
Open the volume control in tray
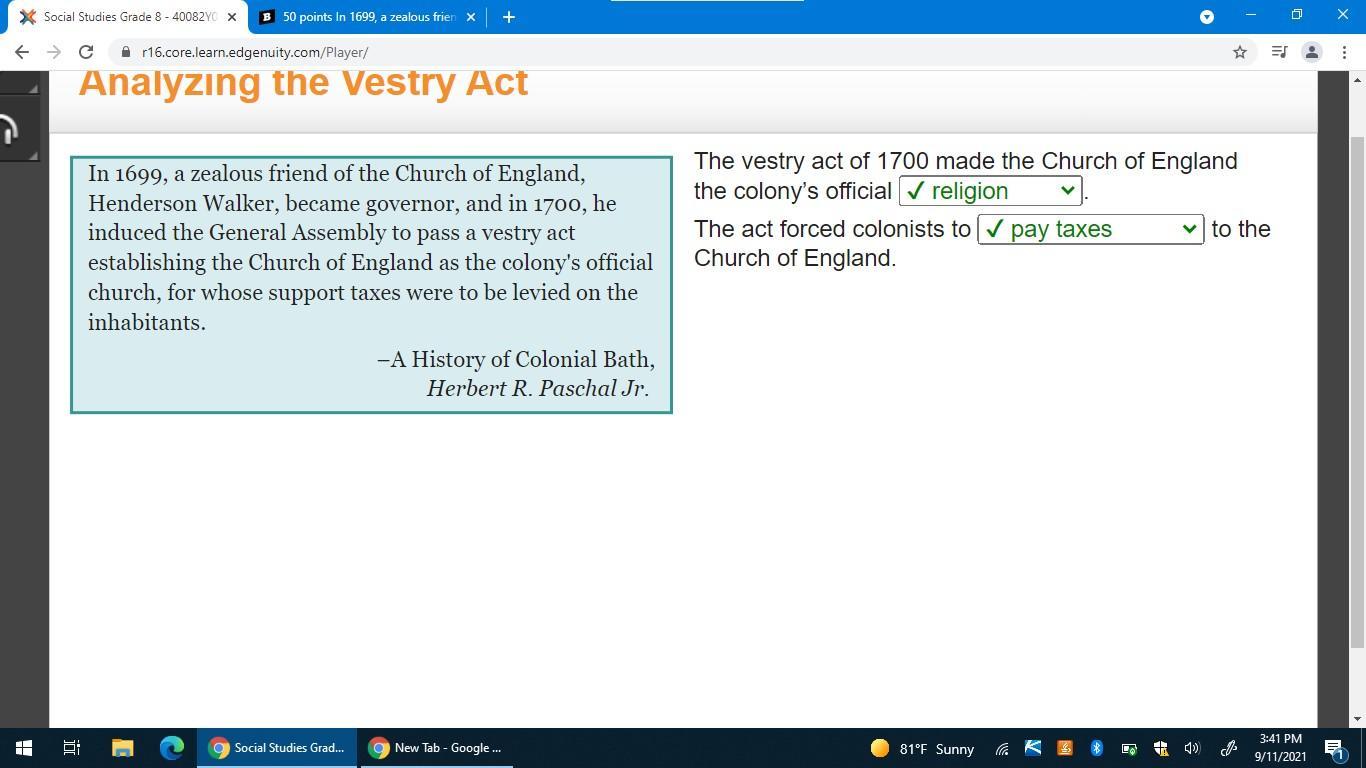point(1192,748)
